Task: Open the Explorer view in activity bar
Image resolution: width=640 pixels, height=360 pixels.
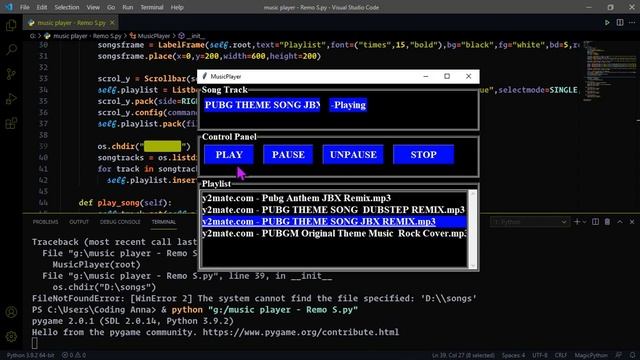Action: pyautogui.click(x=11, y=25)
